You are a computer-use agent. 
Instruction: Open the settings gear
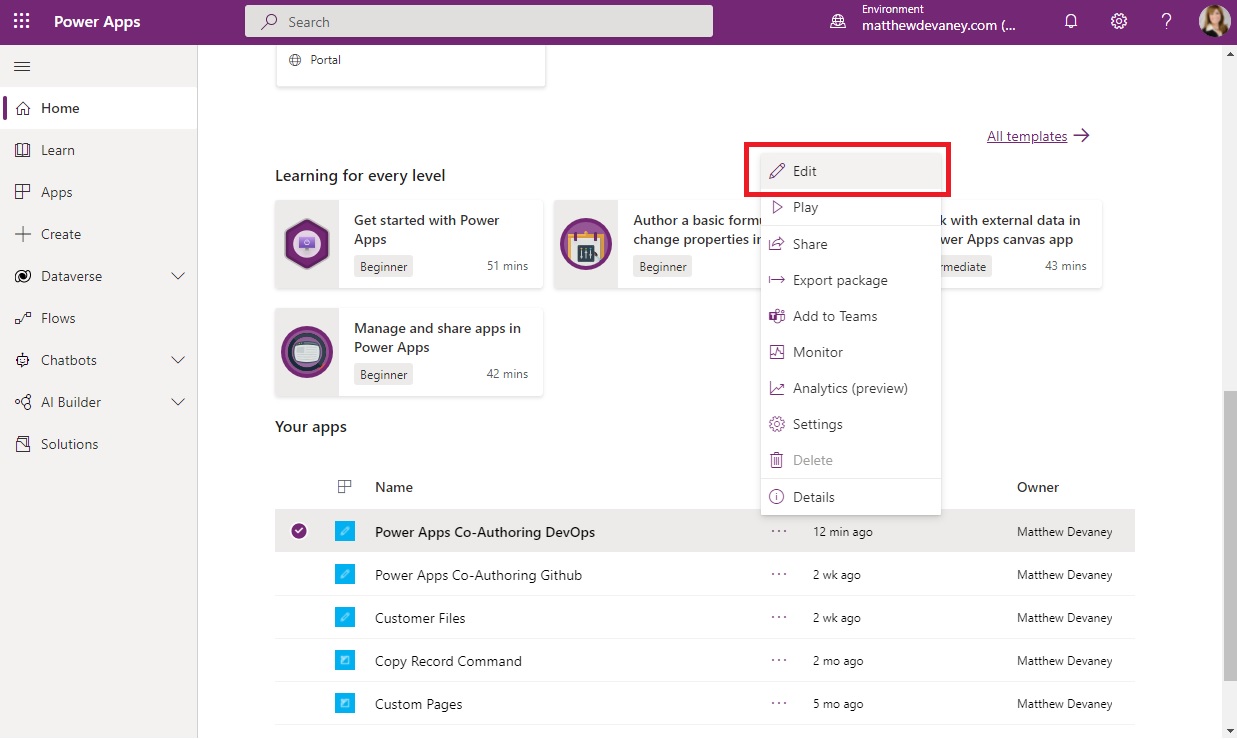(x=1119, y=21)
